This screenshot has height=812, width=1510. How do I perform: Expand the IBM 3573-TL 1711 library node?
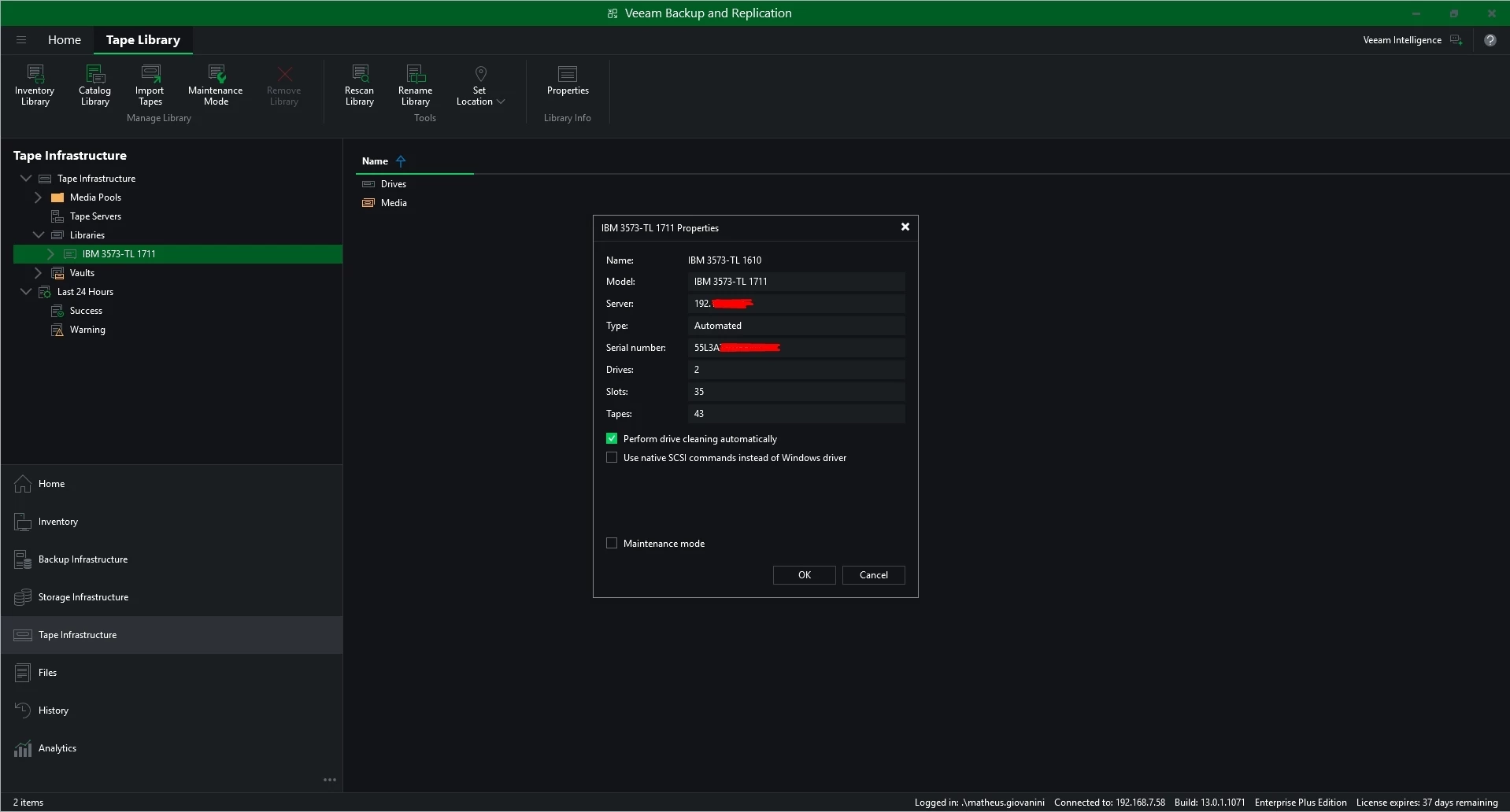[50, 254]
